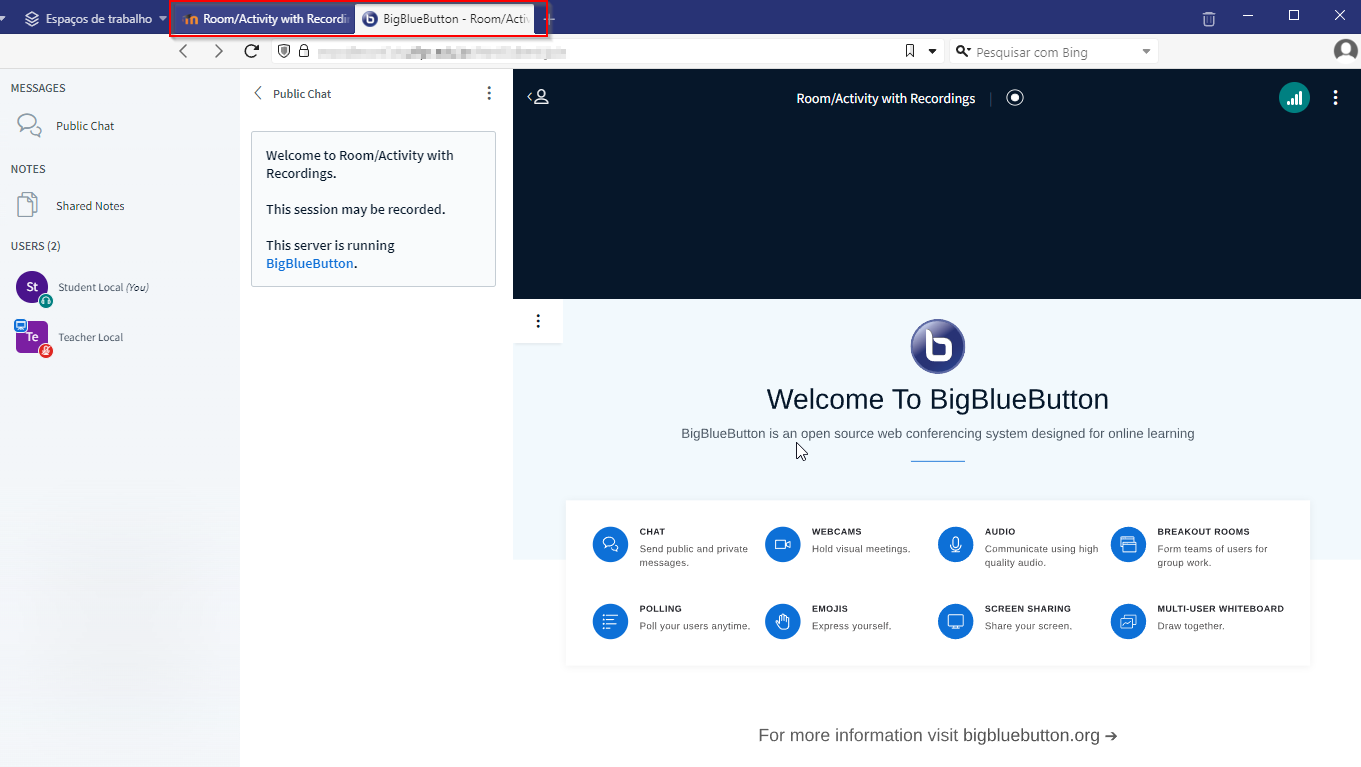
Task: Open the browser profile avatar icon
Action: coord(1345,50)
